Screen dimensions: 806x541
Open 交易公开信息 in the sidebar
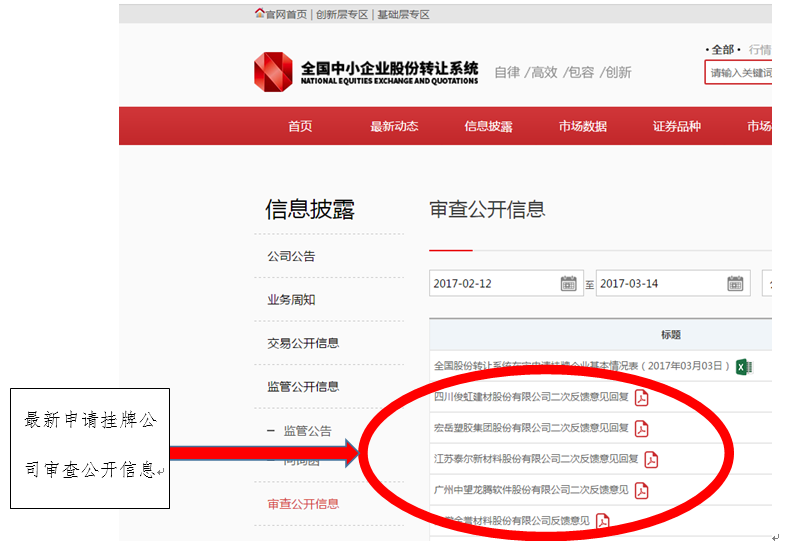[x=303, y=343]
